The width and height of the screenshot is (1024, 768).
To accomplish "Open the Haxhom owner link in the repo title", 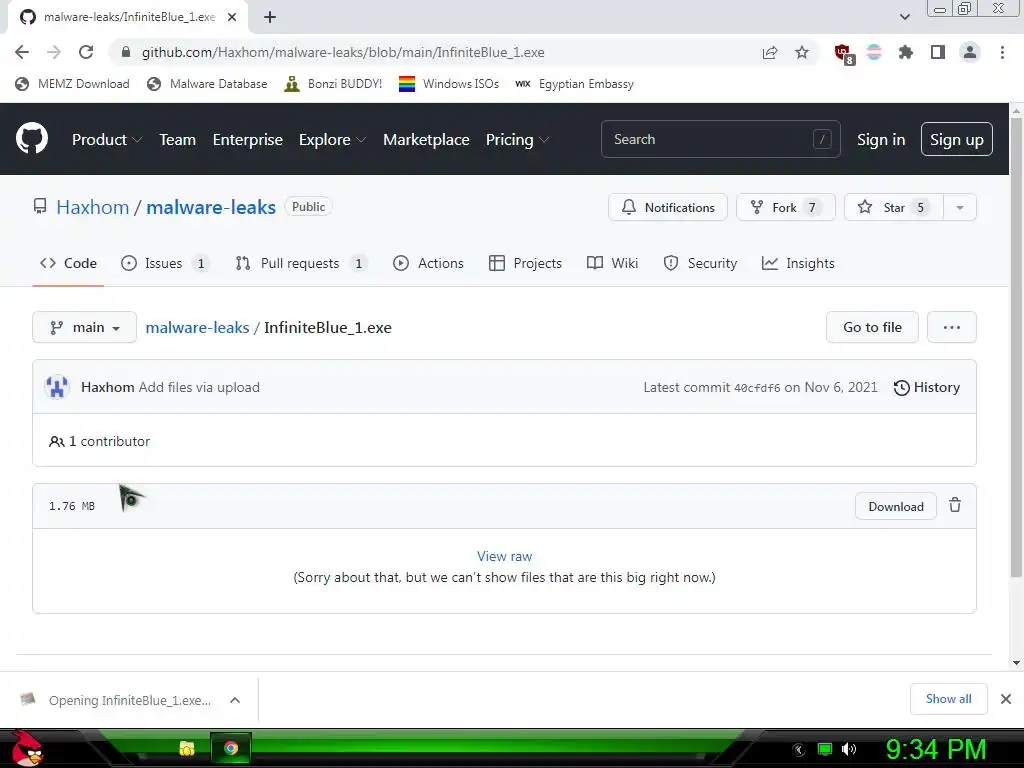I will click(x=93, y=207).
